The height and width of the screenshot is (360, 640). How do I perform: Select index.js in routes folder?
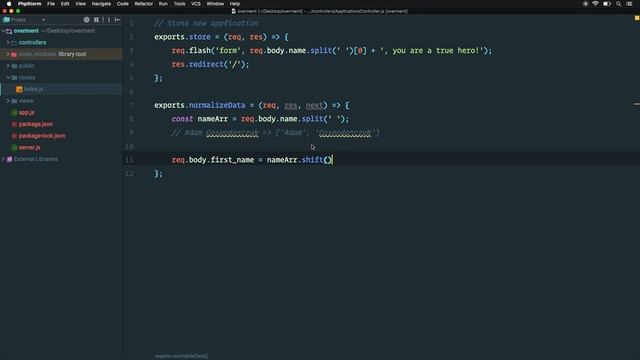tap(33, 89)
